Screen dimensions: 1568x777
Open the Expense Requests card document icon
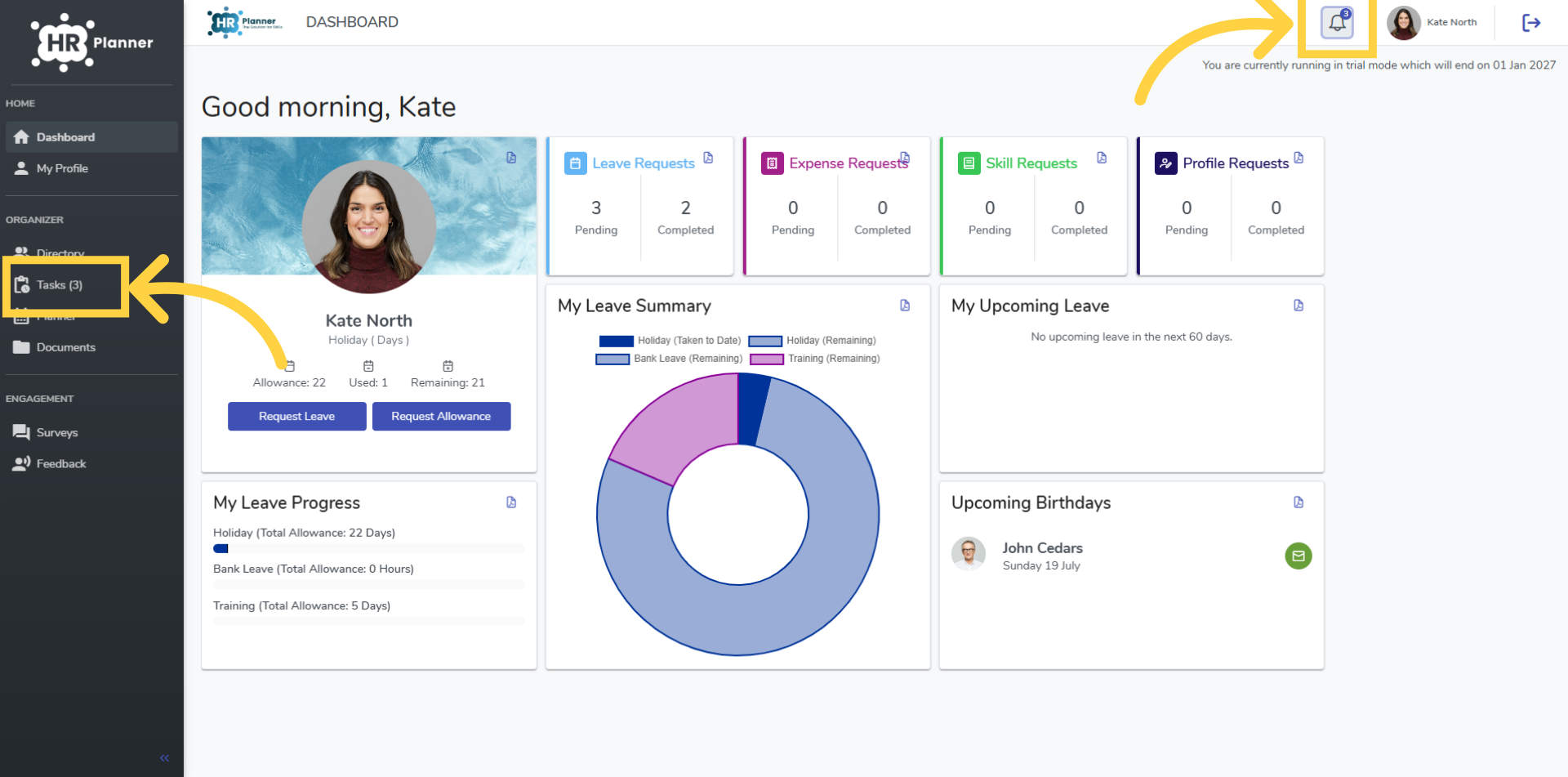[905, 157]
